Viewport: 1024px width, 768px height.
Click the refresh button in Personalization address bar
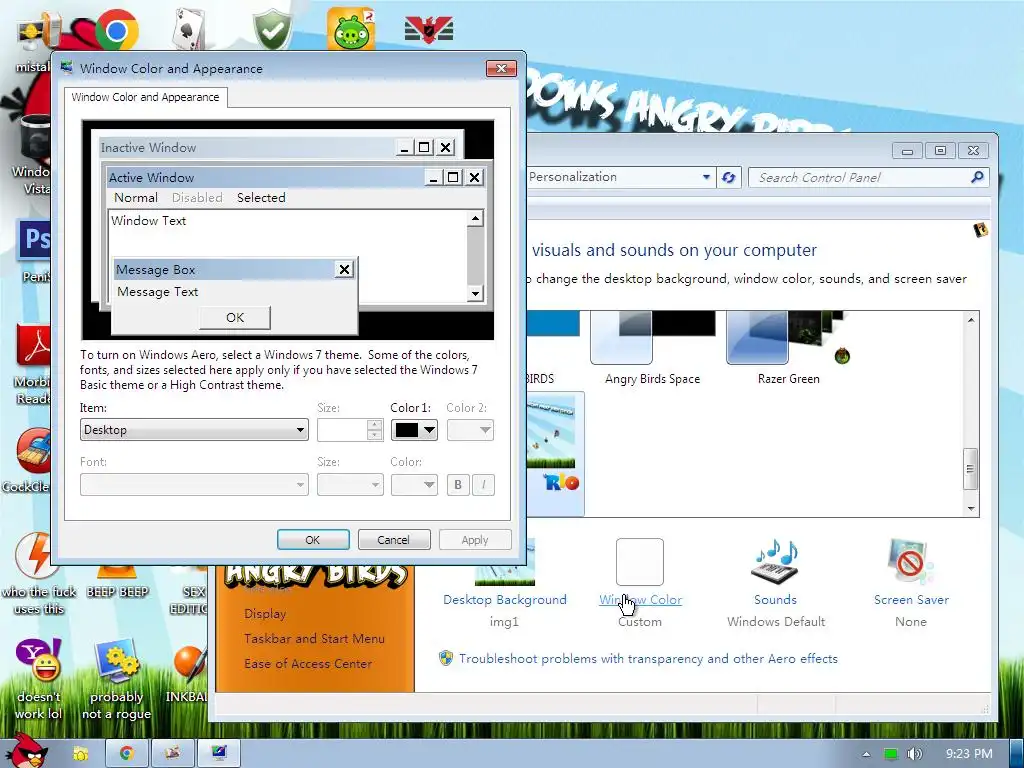coord(729,177)
